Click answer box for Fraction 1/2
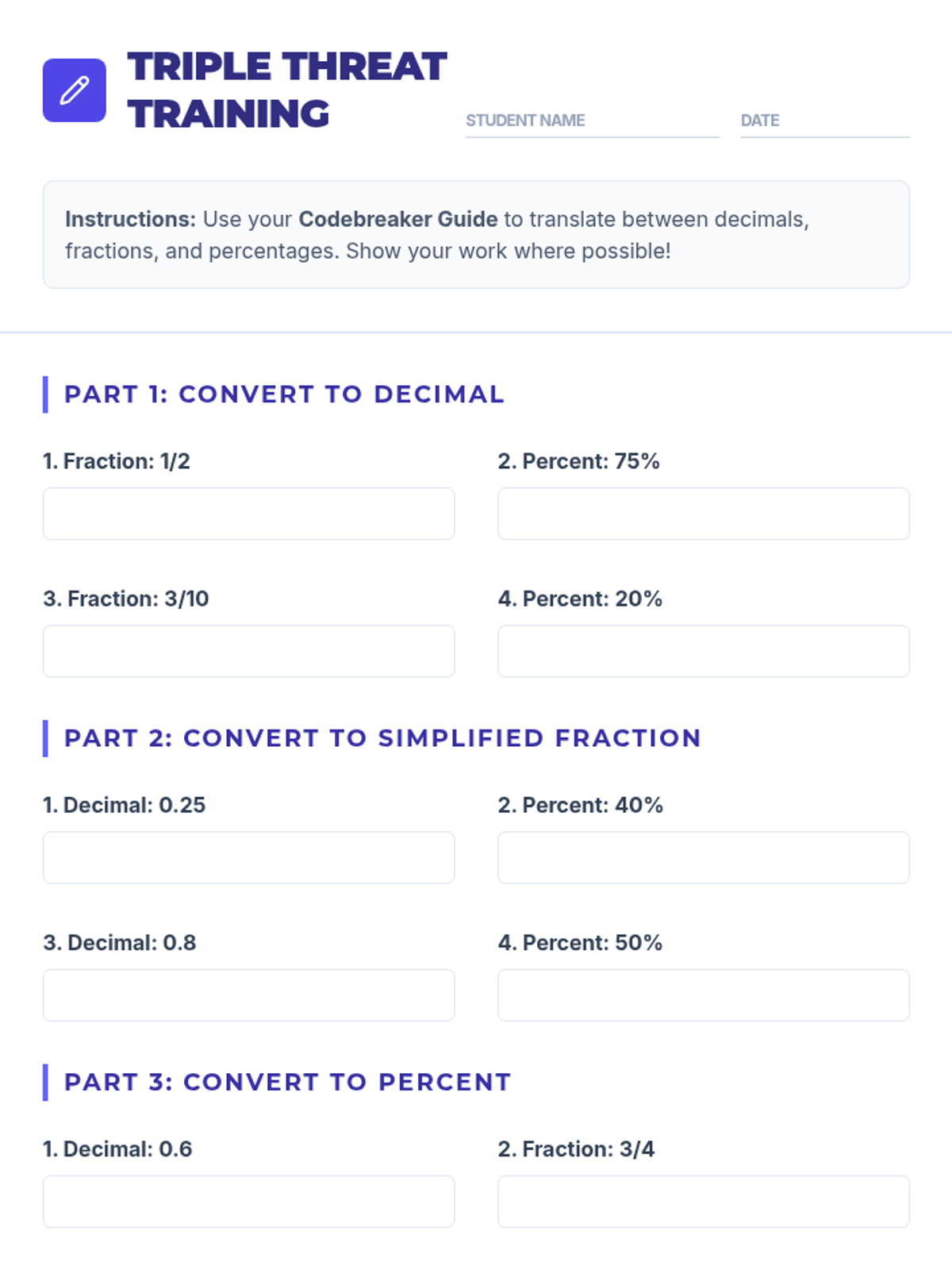 [x=248, y=514]
